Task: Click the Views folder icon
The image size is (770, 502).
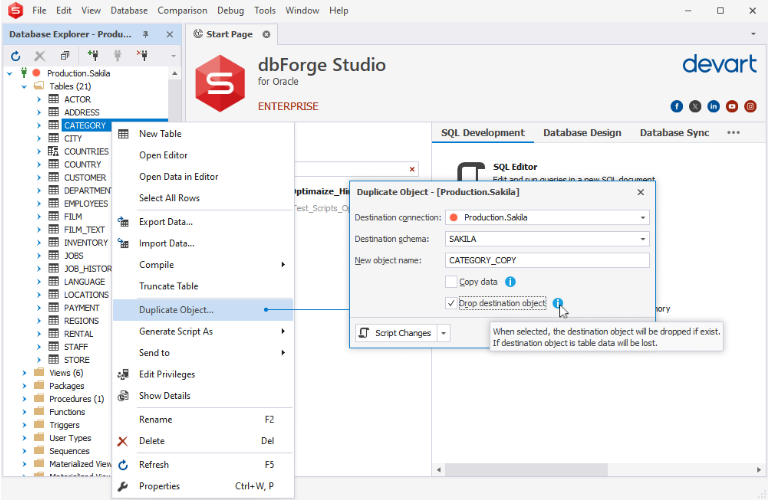Action: (x=39, y=372)
